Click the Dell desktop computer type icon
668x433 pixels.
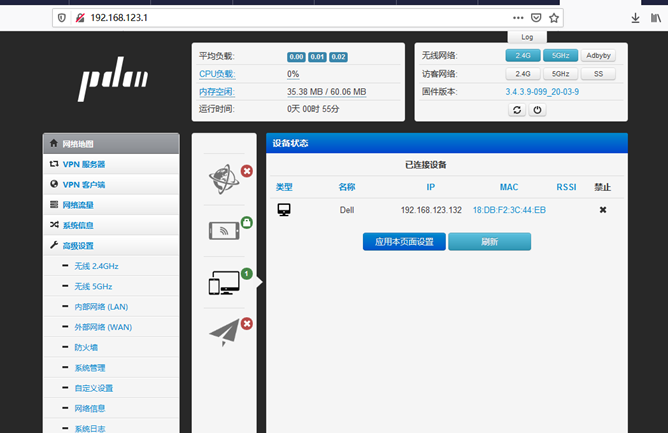click(284, 210)
